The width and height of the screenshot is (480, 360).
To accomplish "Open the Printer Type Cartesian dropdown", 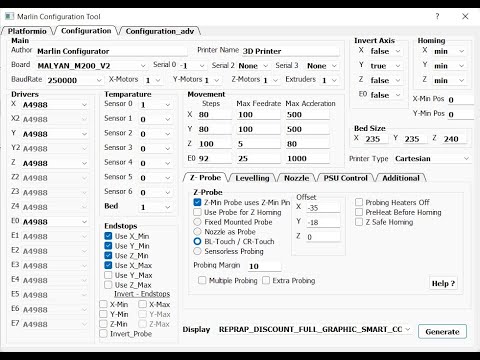I will pyautogui.click(x=432, y=158).
